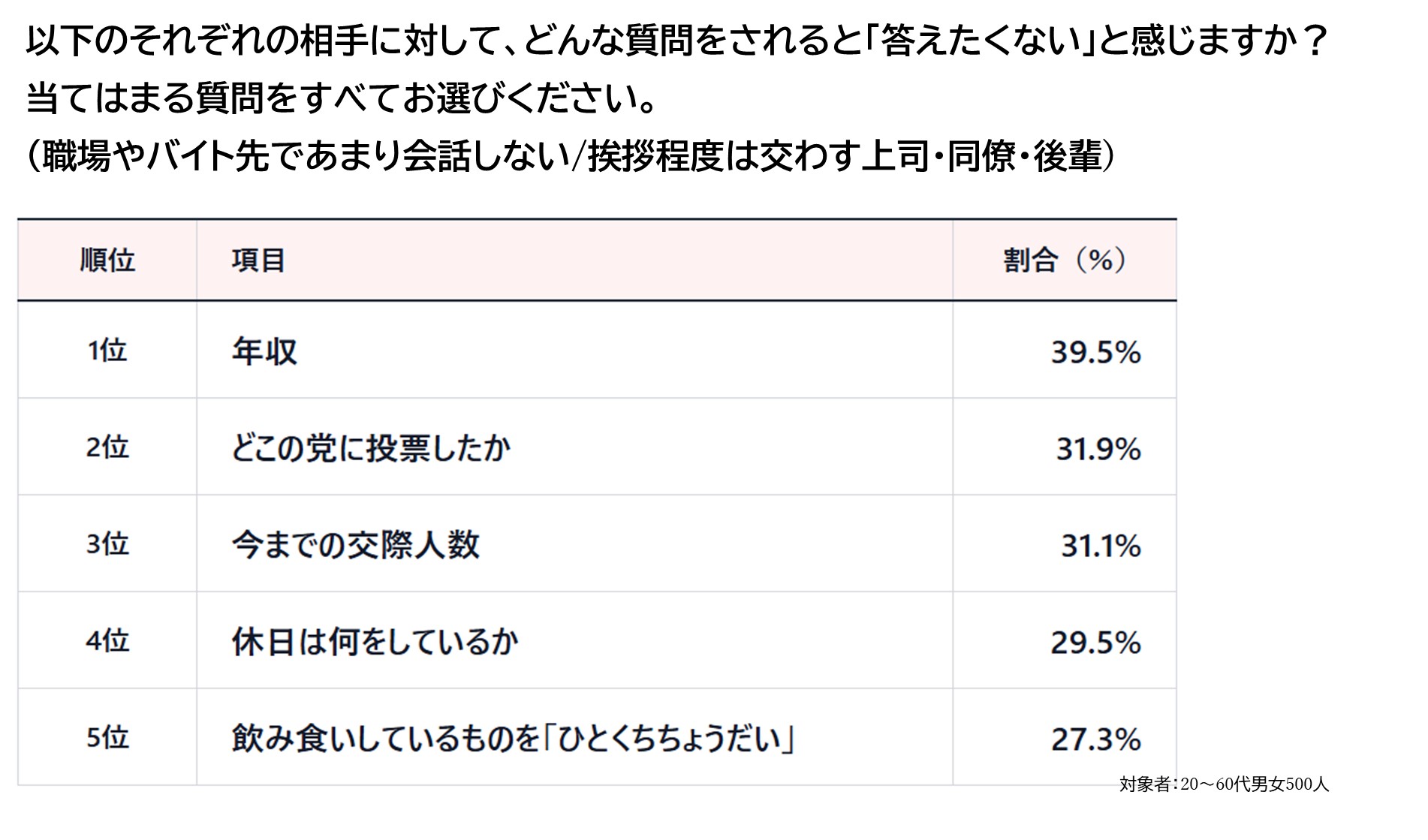Click the 39.5% value
Screen dimensions: 1428x840
point(1095,352)
